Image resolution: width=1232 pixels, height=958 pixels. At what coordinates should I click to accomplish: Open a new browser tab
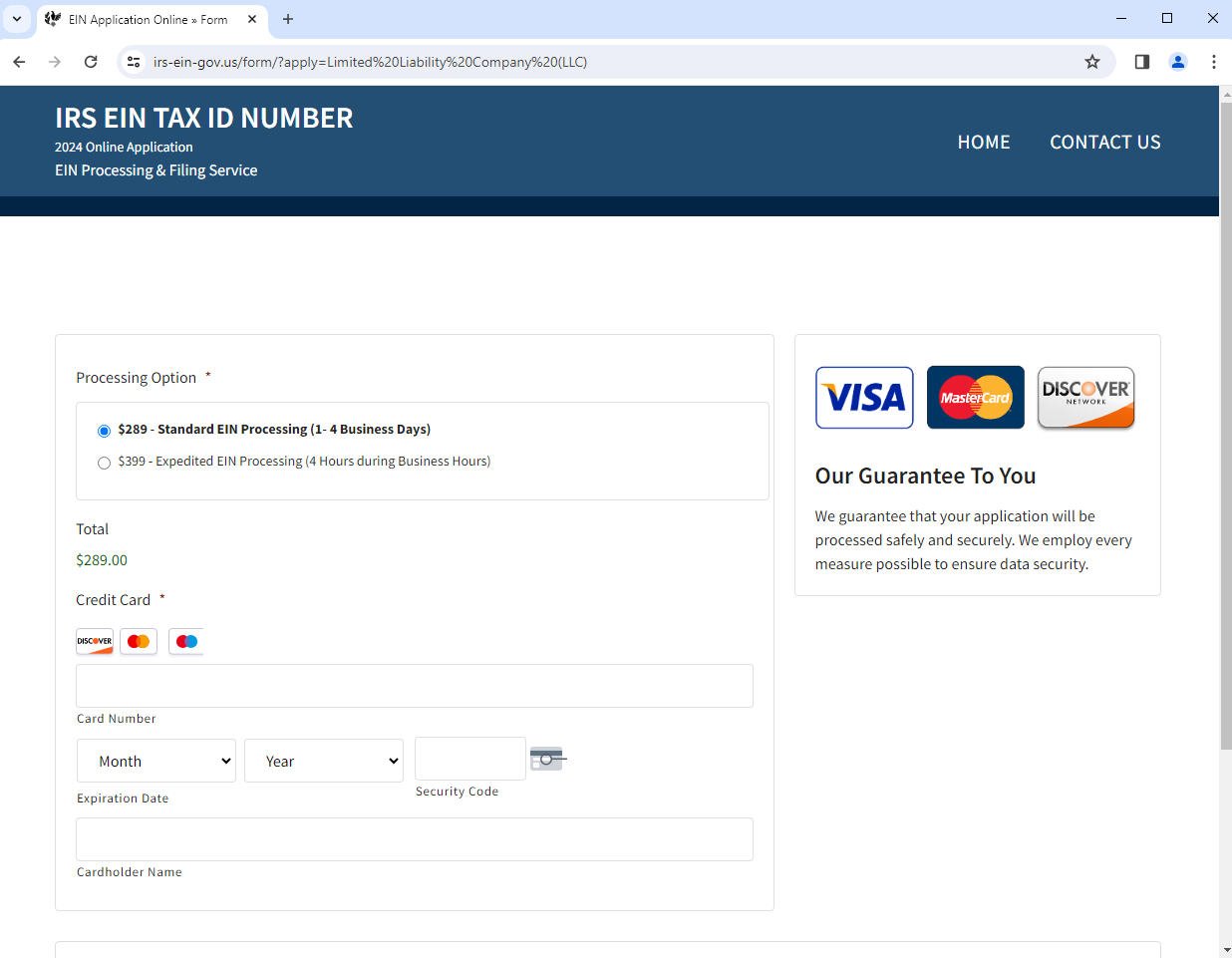point(288,19)
